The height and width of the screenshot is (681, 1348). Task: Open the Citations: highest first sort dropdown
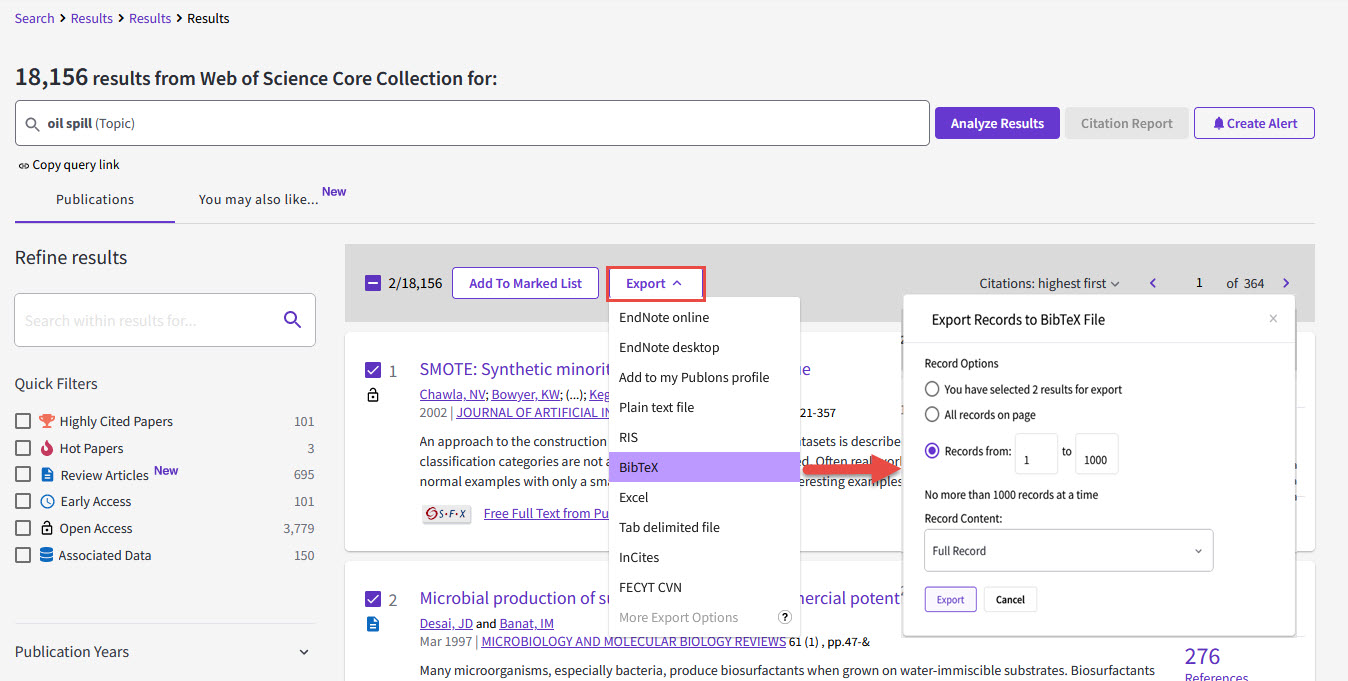point(1049,283)
